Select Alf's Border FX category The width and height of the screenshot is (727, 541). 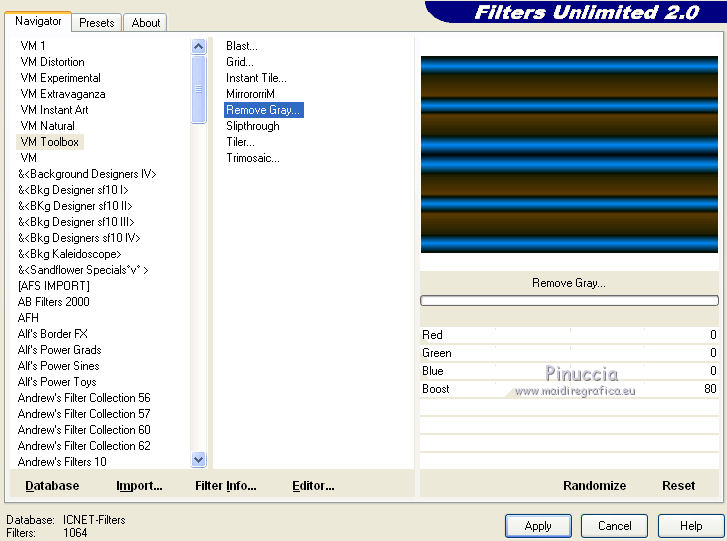click(x=52, y=334)
